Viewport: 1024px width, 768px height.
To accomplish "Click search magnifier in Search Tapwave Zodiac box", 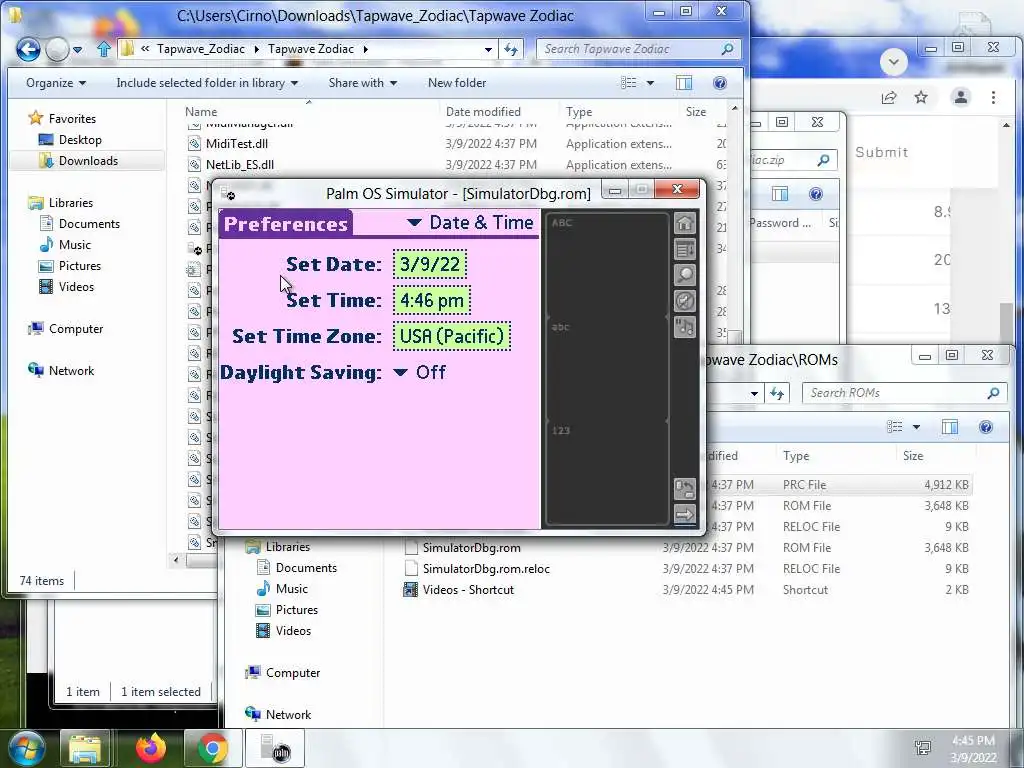I will pos(727,49).
